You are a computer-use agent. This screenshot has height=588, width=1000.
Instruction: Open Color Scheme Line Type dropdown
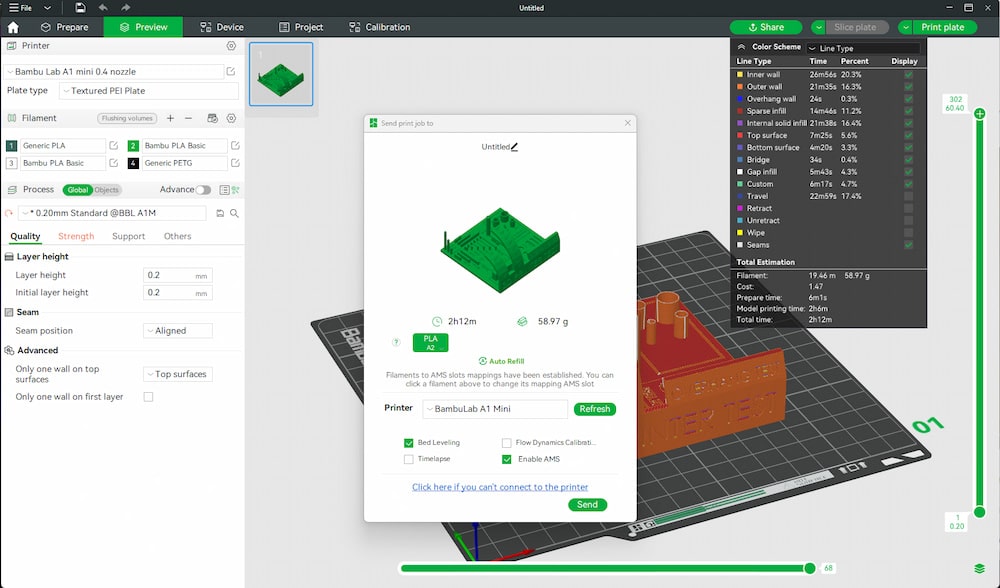(x=863, y=48)
